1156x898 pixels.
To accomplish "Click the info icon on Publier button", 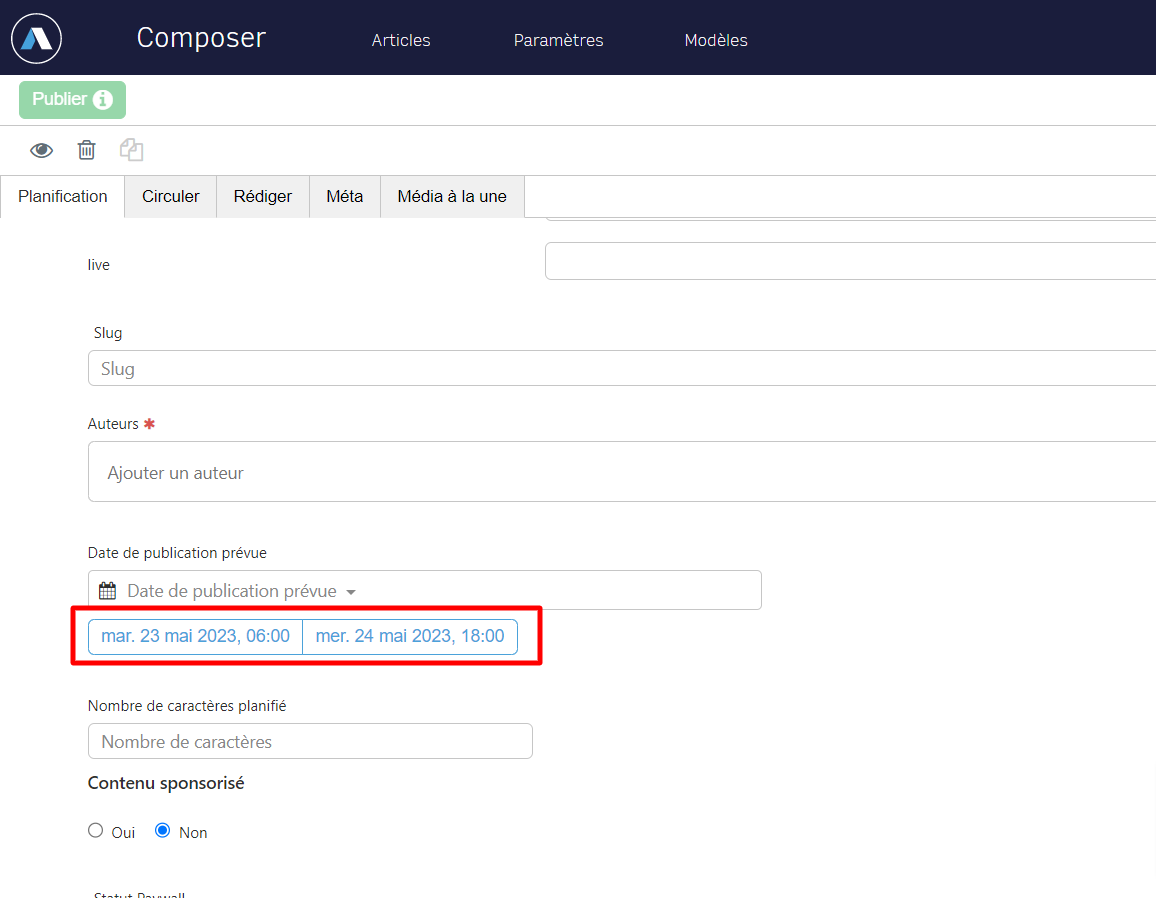I will pyautogui.click(x=102, y=100).
